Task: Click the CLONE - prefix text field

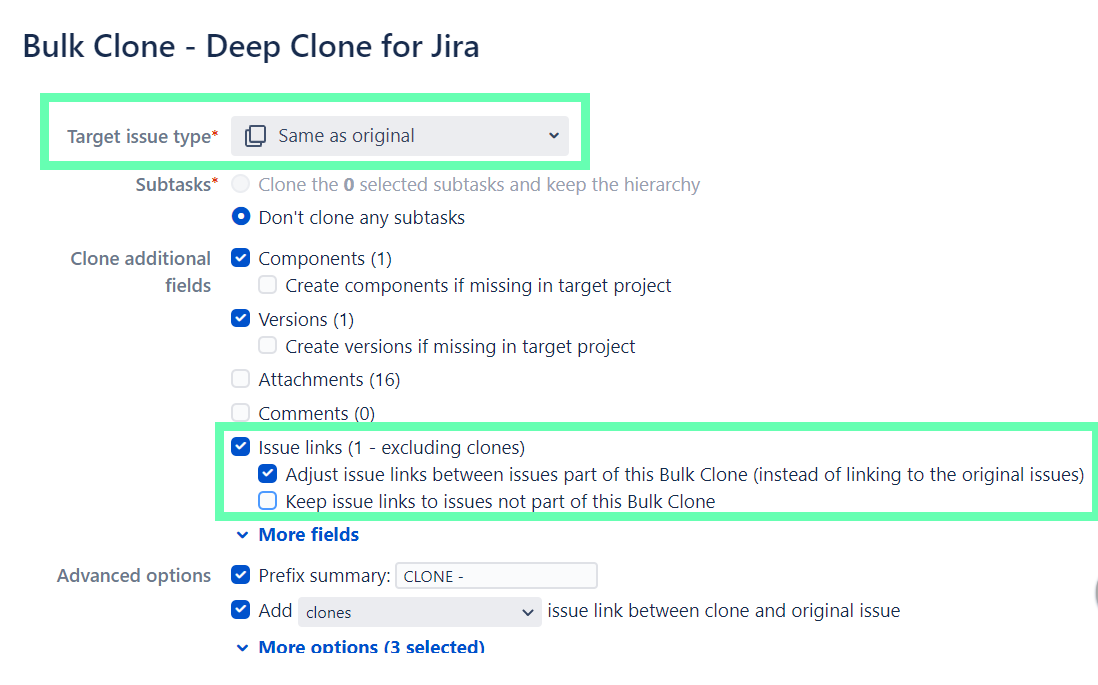Action: pos(496,575)
